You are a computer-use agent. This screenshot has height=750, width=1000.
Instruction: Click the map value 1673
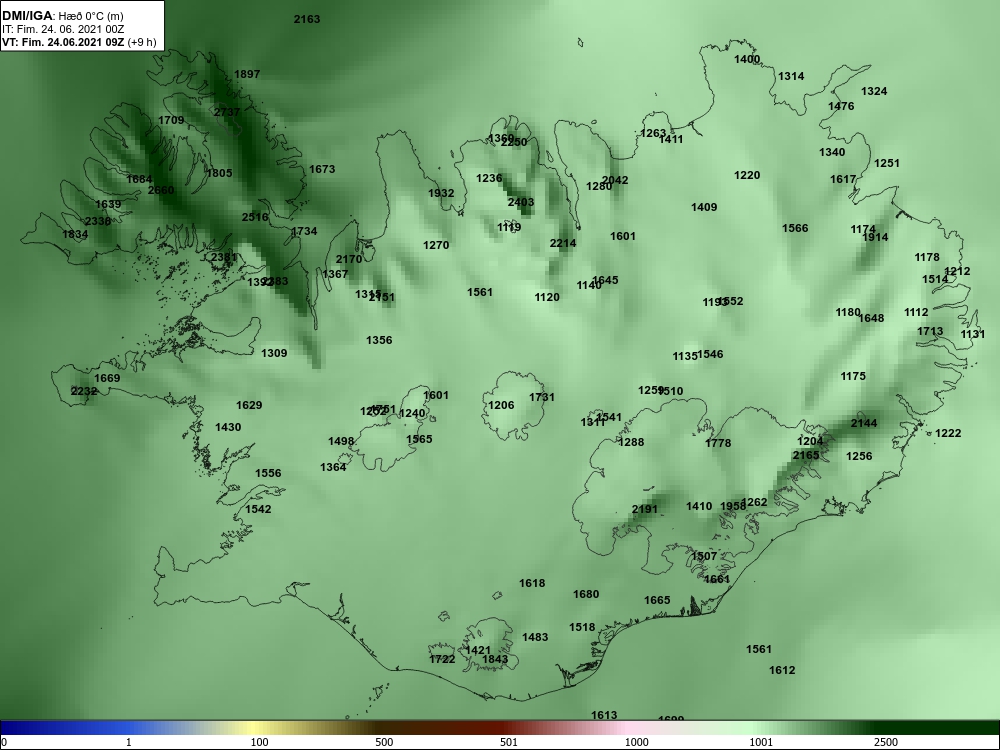[x=322, y=169]
